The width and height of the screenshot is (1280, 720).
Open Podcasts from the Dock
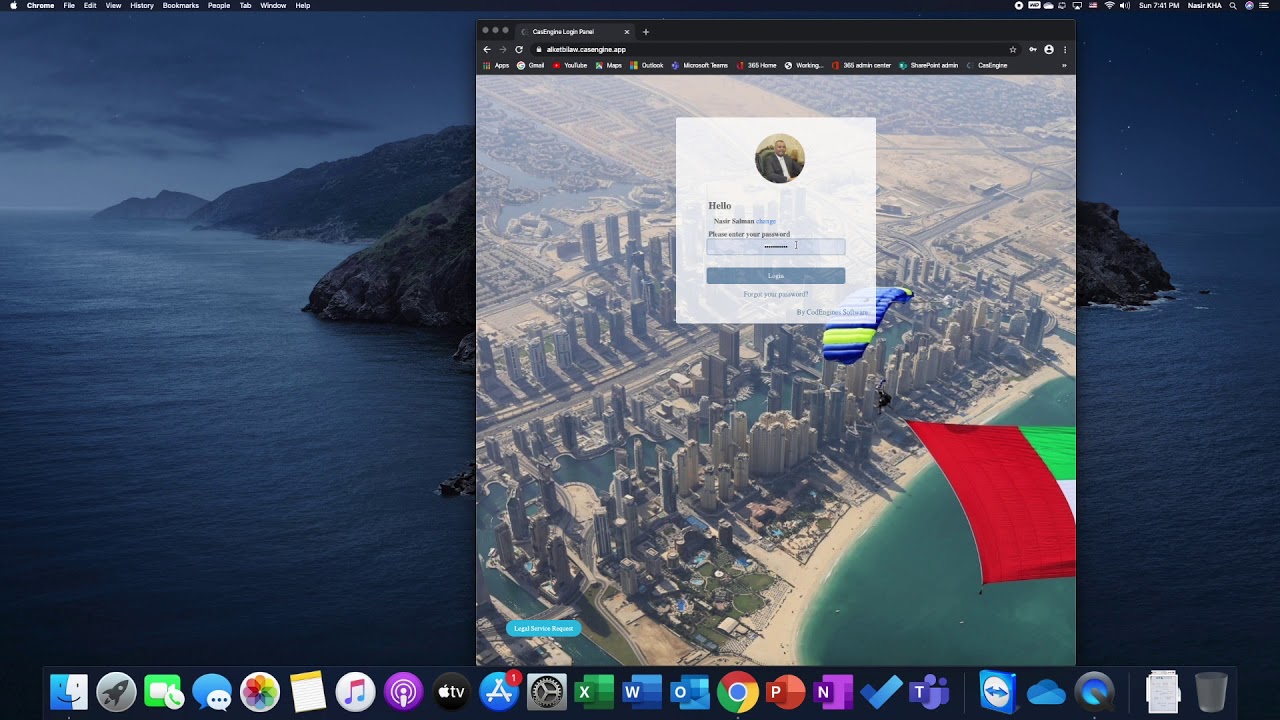click(x=403, y=692)
